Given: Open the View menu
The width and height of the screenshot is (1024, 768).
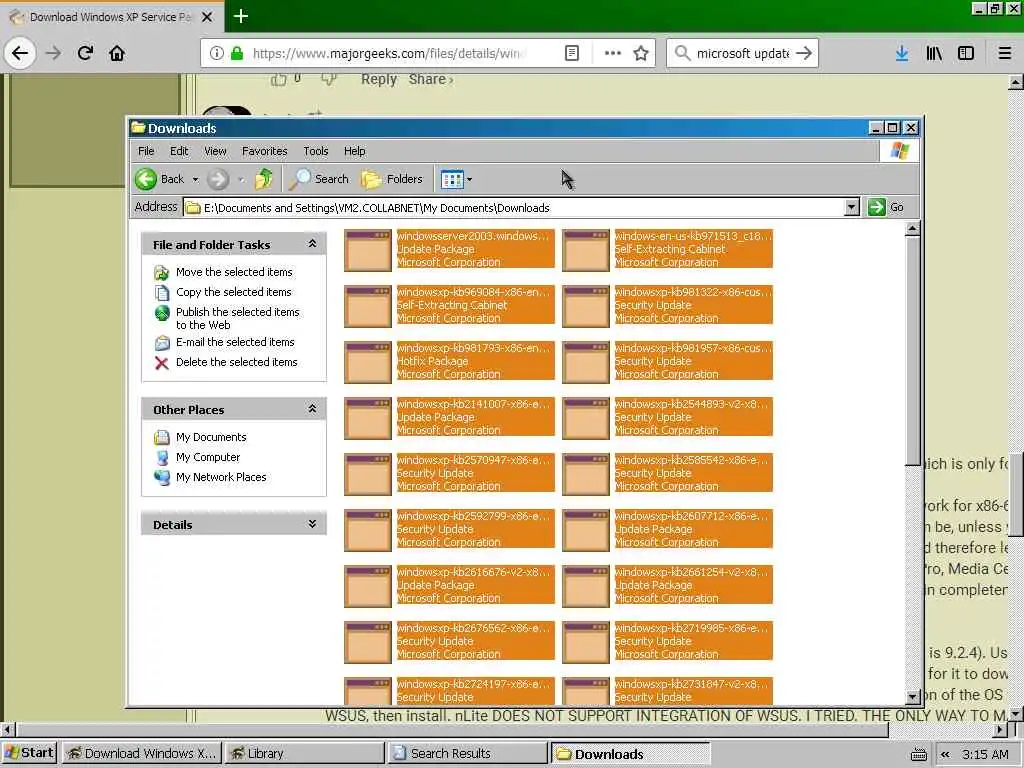Looking at the screenshot, I should [x=216, y=151].
